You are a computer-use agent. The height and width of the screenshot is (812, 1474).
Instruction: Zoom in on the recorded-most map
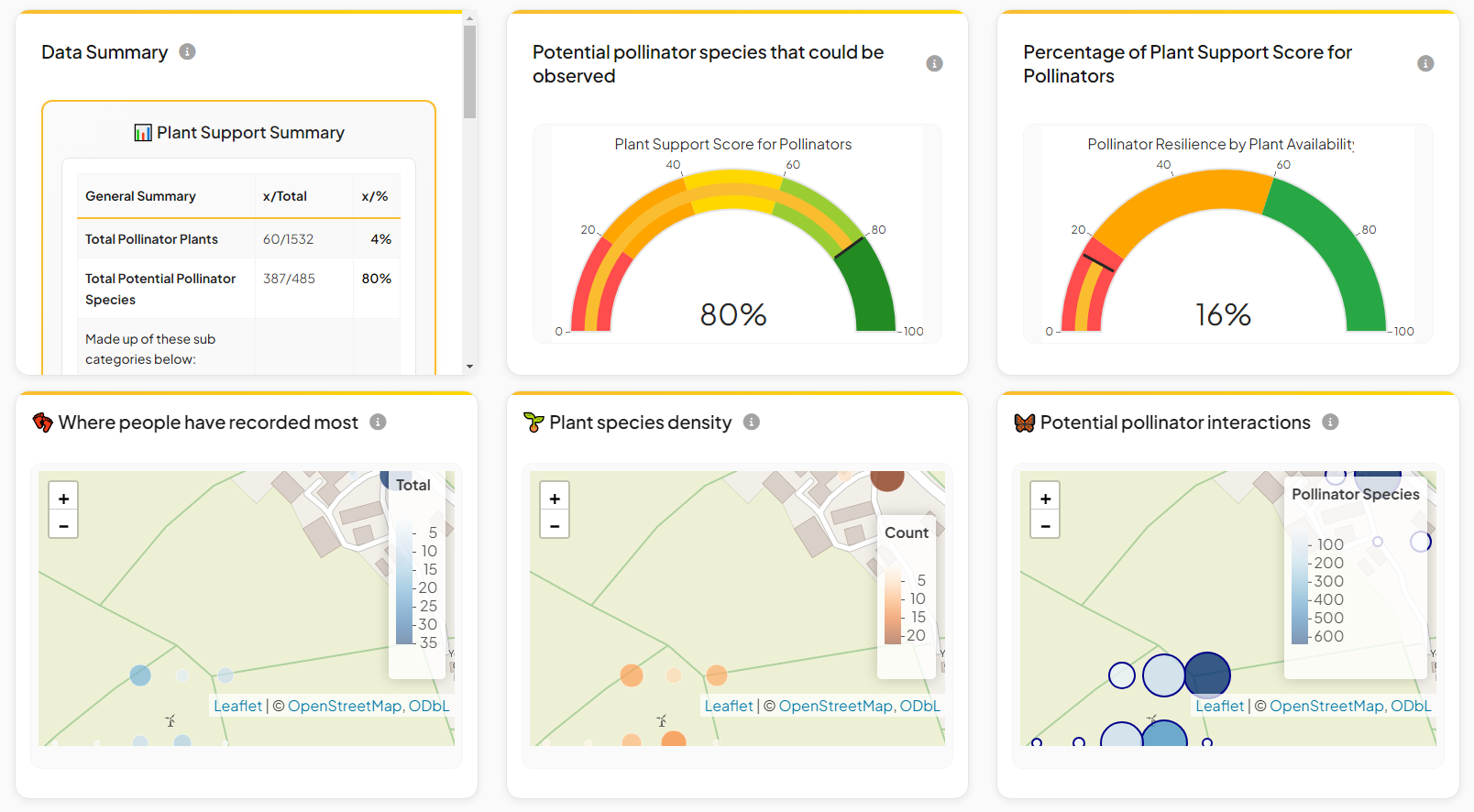point(63,499)
